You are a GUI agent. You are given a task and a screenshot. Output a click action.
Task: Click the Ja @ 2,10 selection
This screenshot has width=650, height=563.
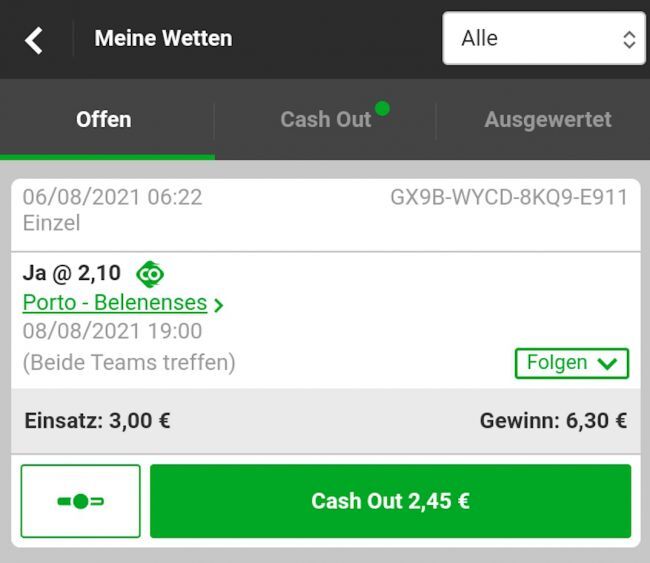click(x=72, y=273)
